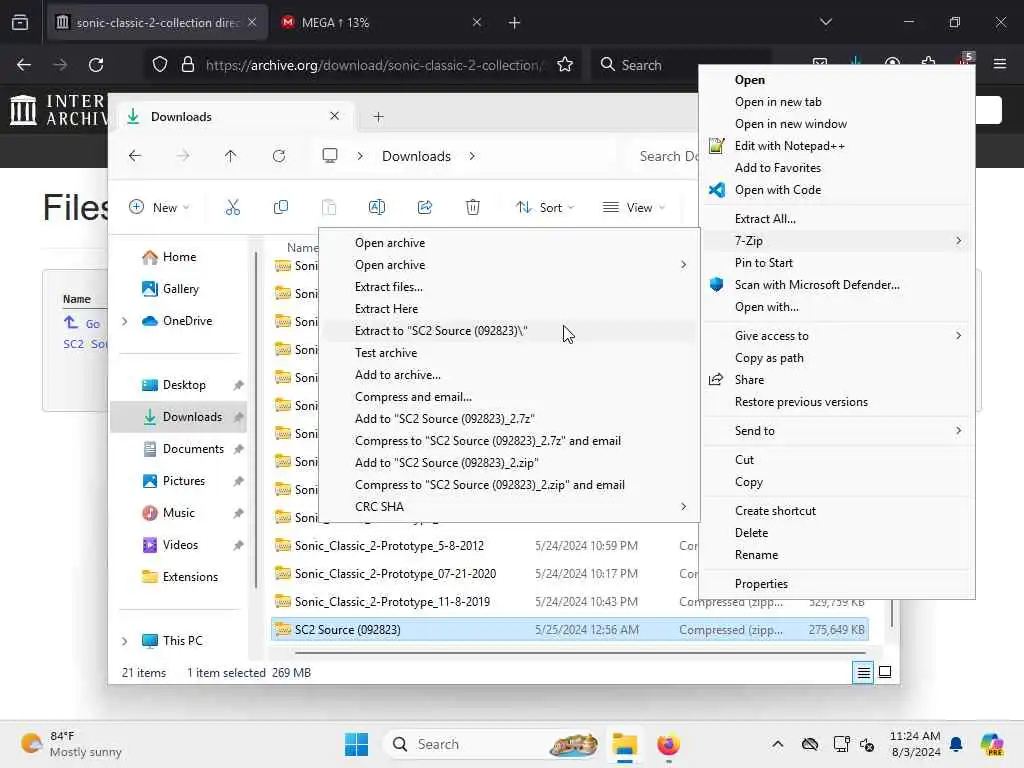
Task: Open the Firefox hamburger menu
Action: (x=1000, y=64)
